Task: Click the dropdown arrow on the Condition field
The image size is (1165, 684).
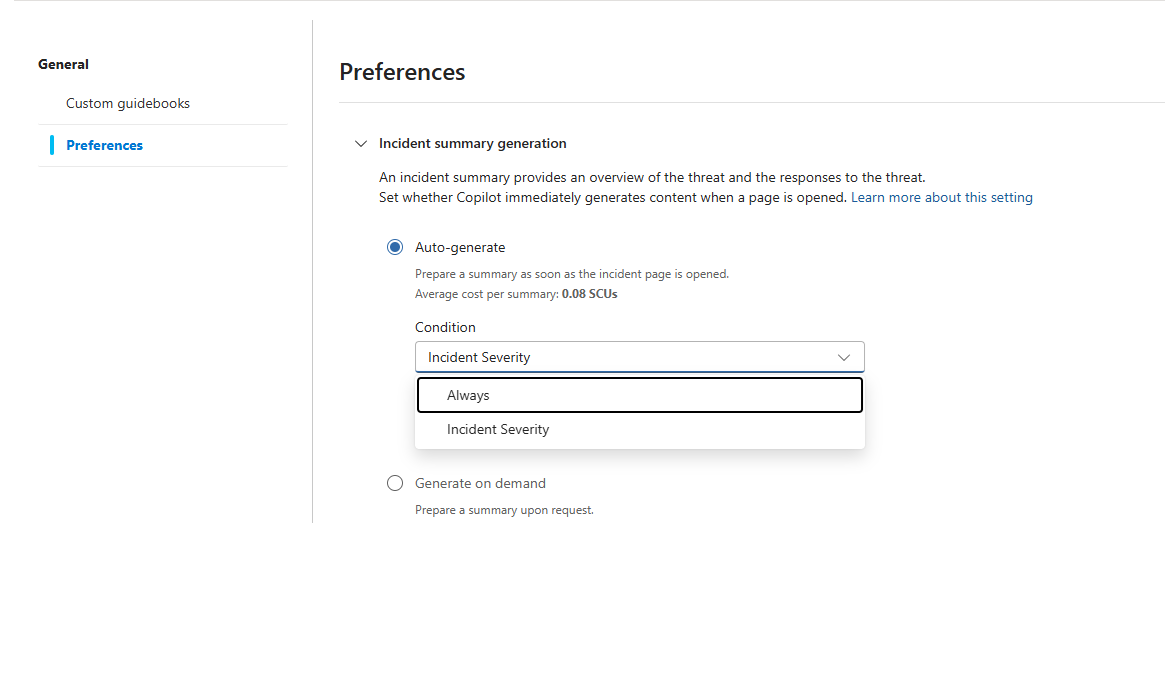Action: [x=844, y=357]
